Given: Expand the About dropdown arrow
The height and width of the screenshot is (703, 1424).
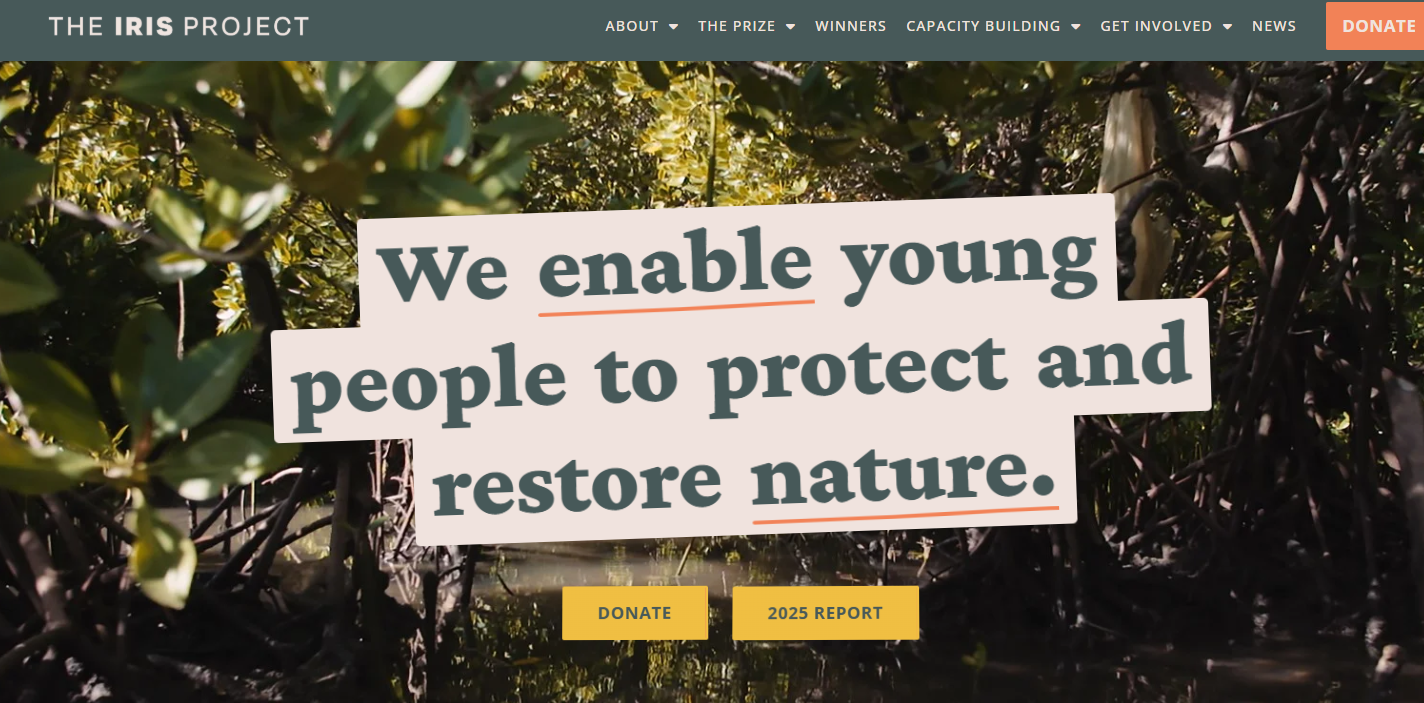Looking at the screenshot, I should tap(673, 27).
